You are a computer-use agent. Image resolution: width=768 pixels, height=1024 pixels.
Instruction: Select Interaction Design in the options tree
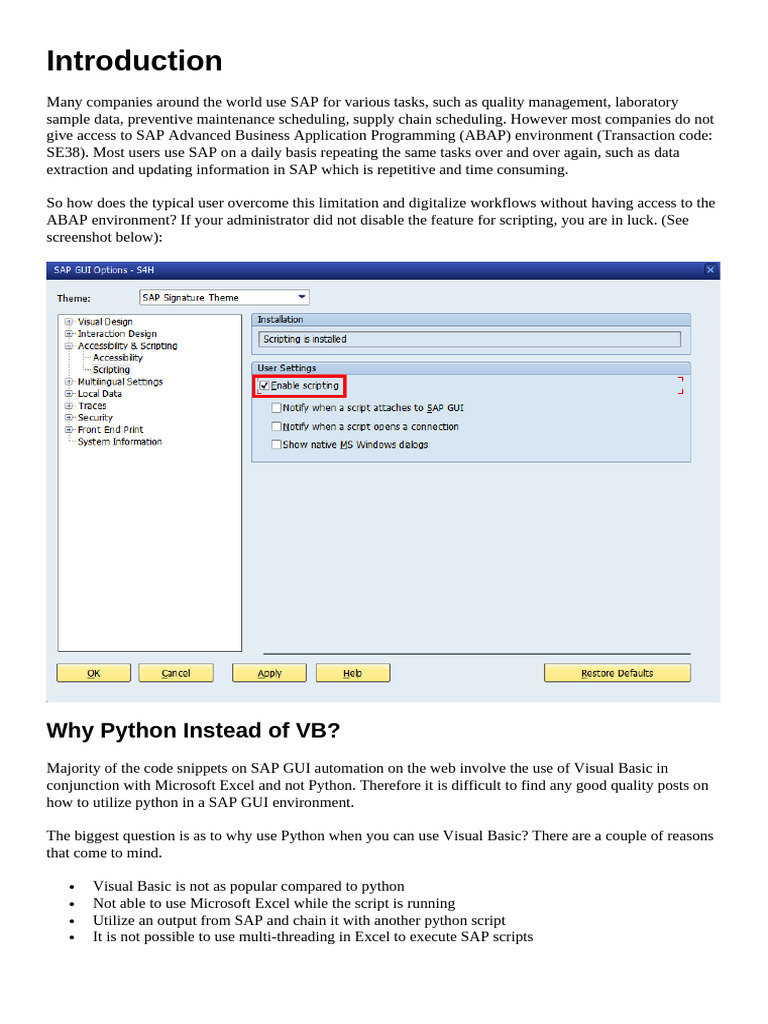(117, 334)
